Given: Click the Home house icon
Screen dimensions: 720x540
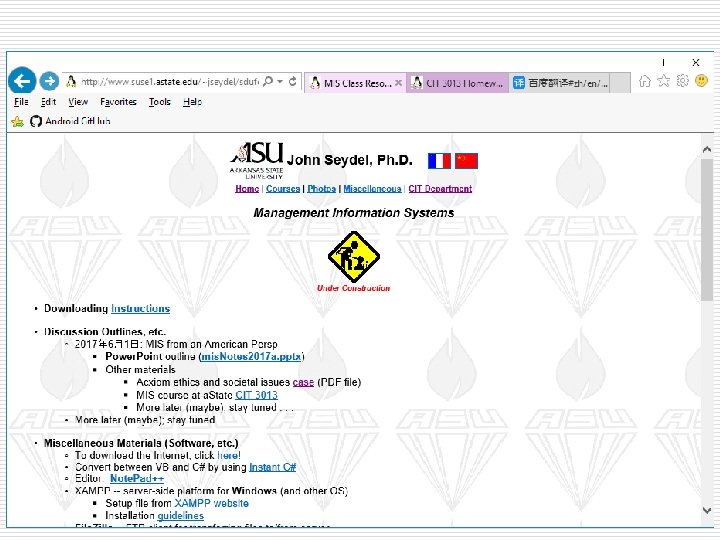Looking at the screenshot, I should [645, 81].
